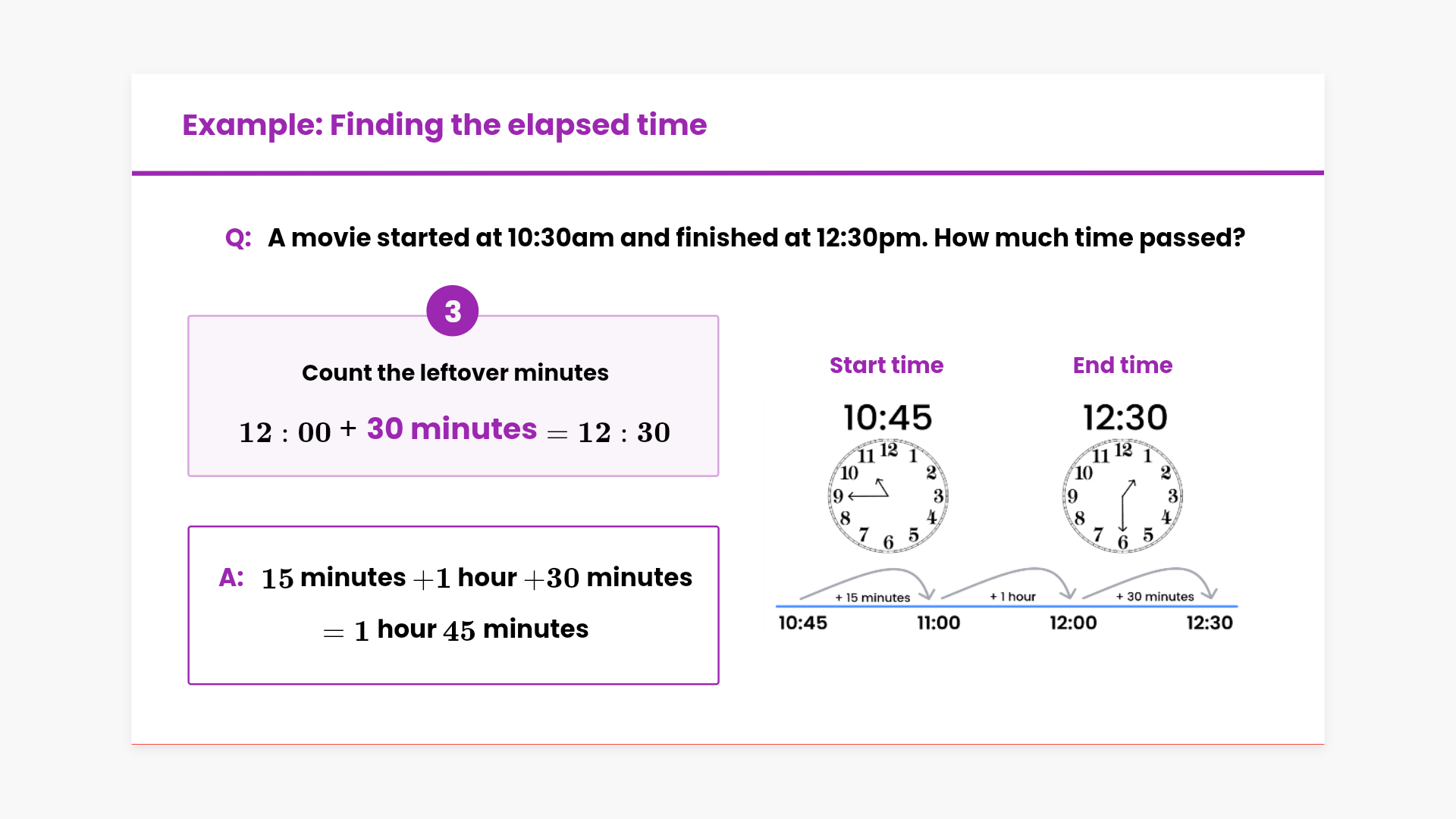Click the "End time" heading
Screen dimensions: 1456x819
[1122, 366]
